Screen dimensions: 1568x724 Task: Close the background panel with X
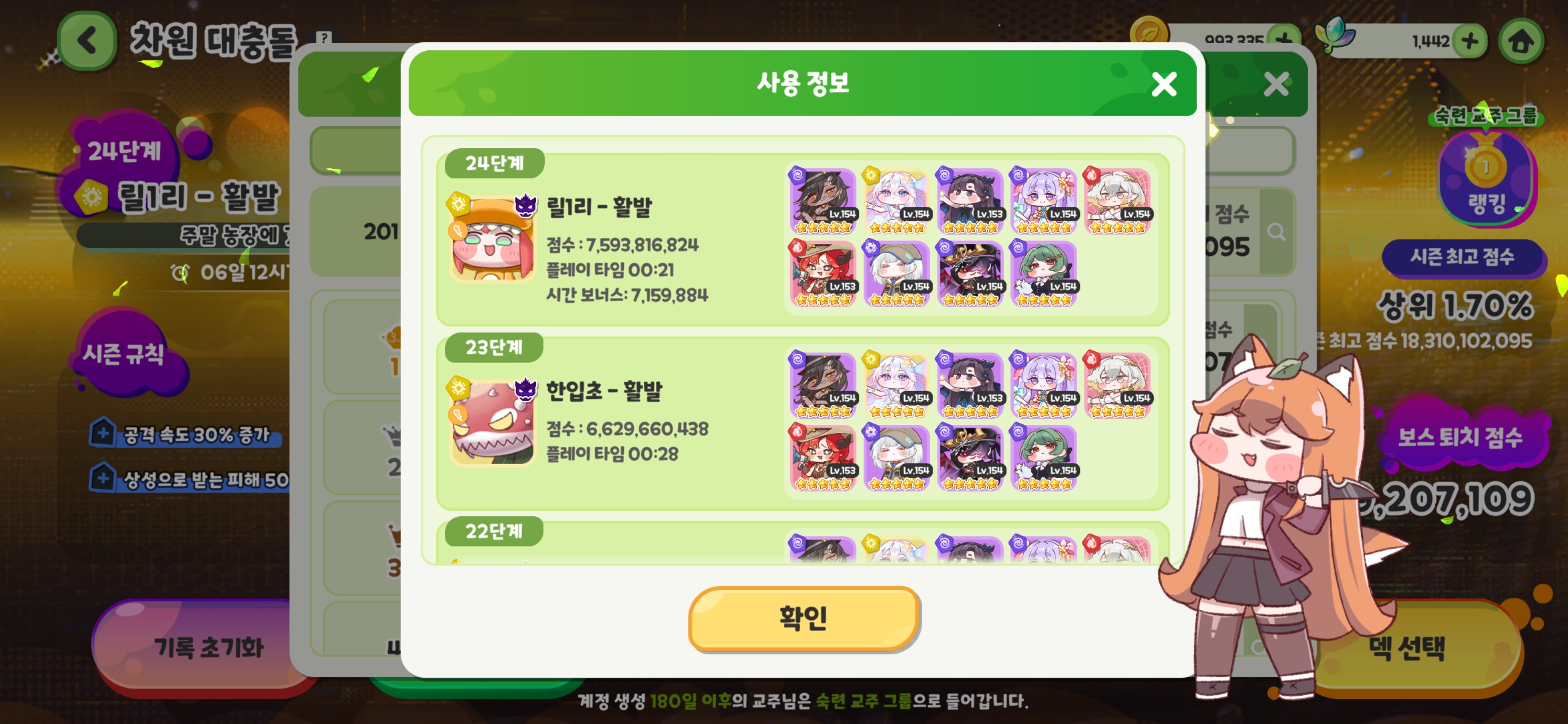pyautogui.click(x=1276, y=84)
